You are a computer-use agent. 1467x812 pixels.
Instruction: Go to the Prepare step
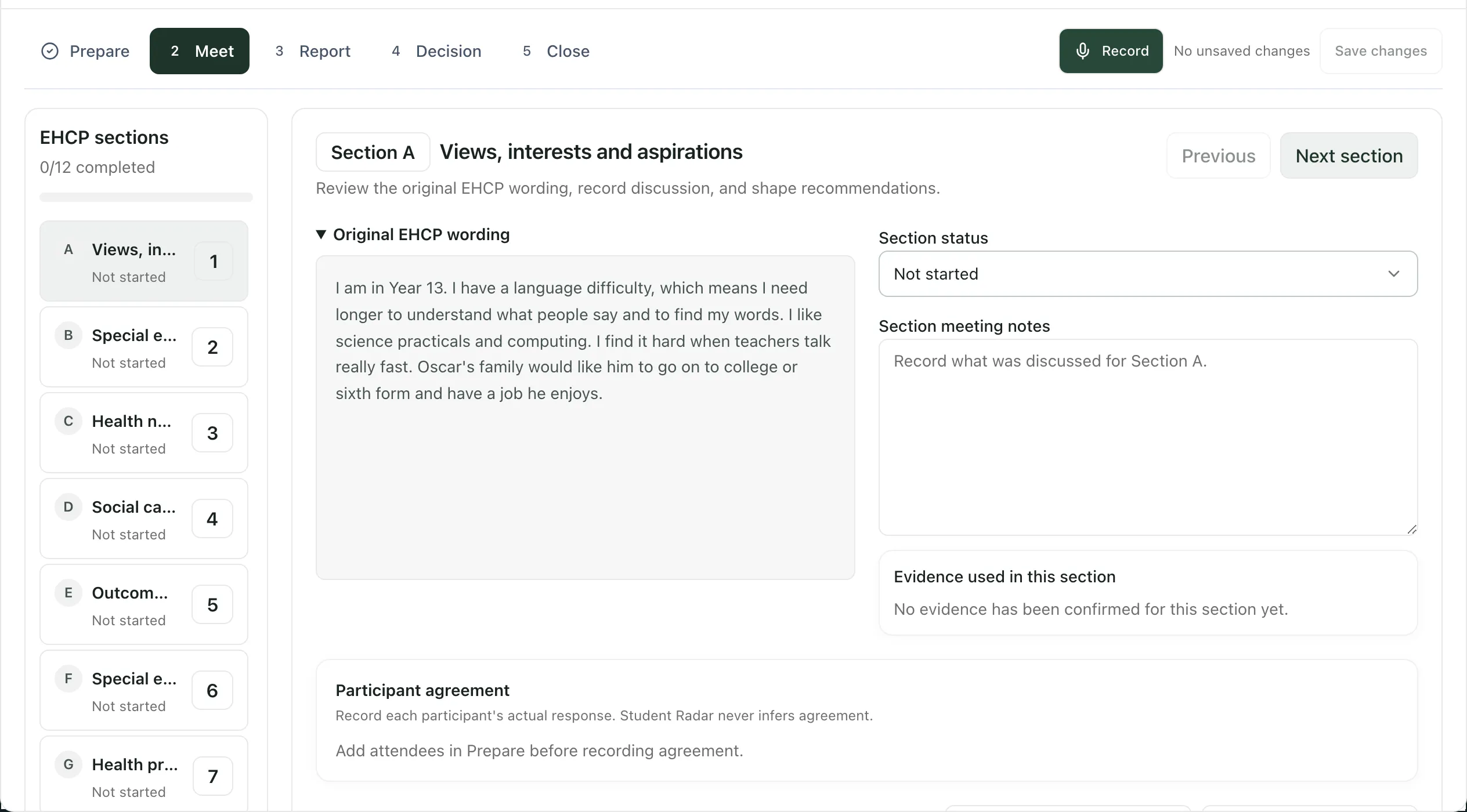pyautogui.click(x=85, y=51)
